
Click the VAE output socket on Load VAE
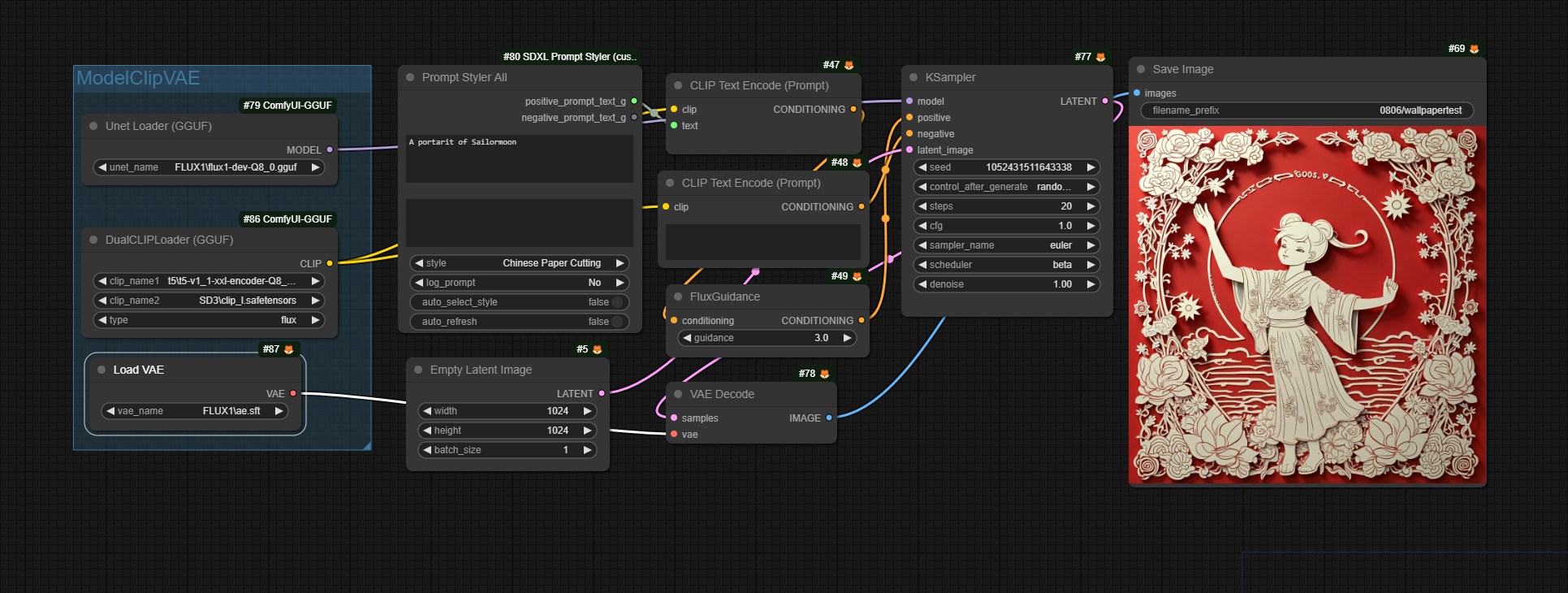click(x=293, y=393)
